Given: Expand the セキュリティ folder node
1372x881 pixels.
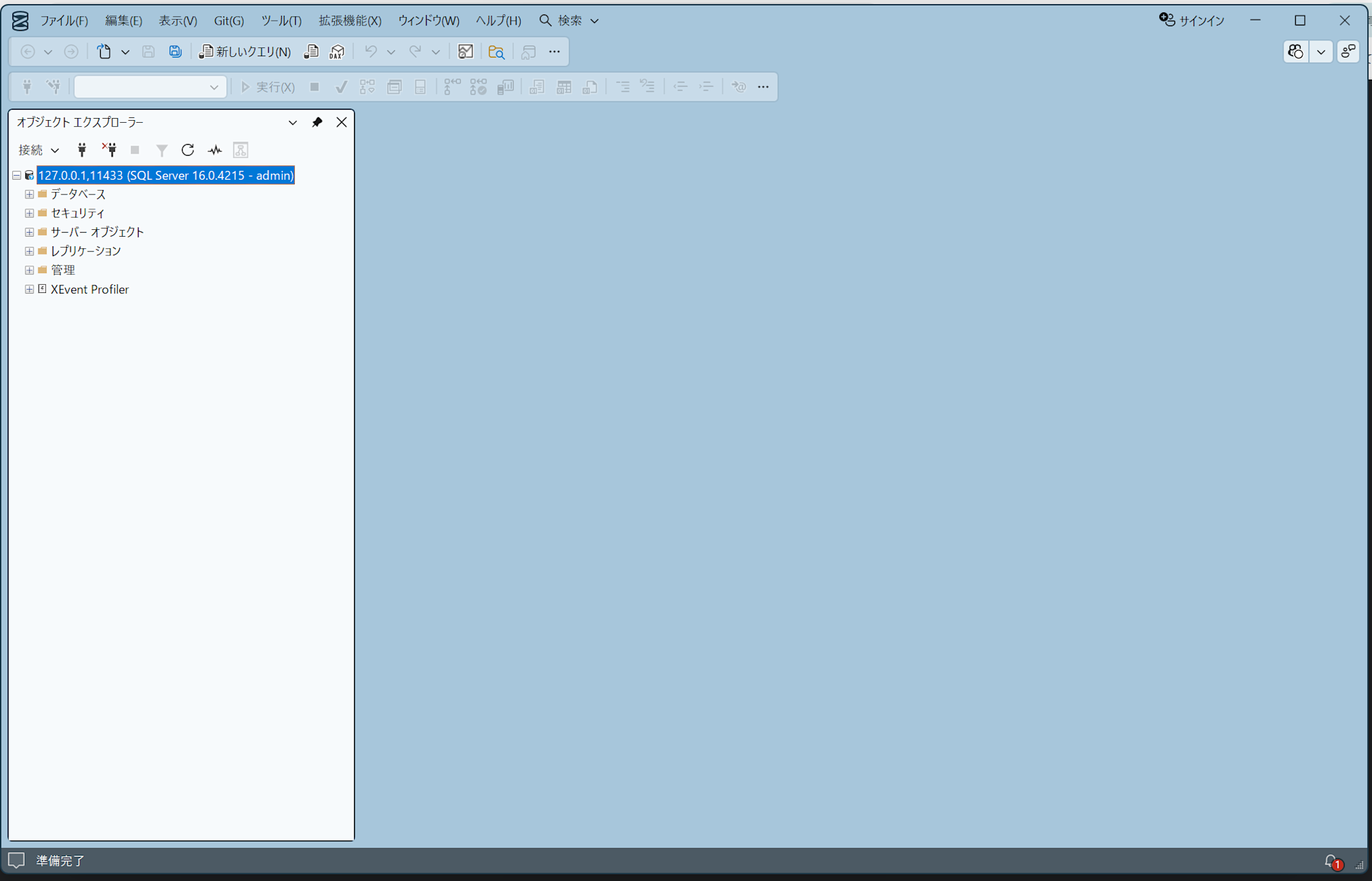Looking at the screenshot, I should 29,213.
